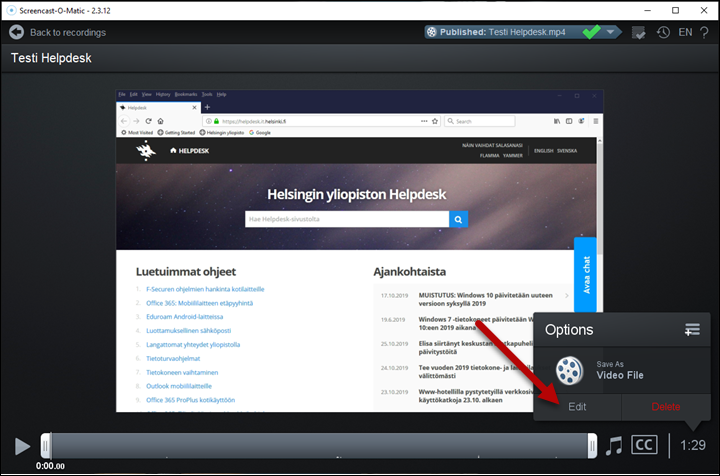Image resolution: width=720 pixels, height=476 pixels.
Task: Click Luottamuksellinen sähköposti link
Action: pos(189,330)
